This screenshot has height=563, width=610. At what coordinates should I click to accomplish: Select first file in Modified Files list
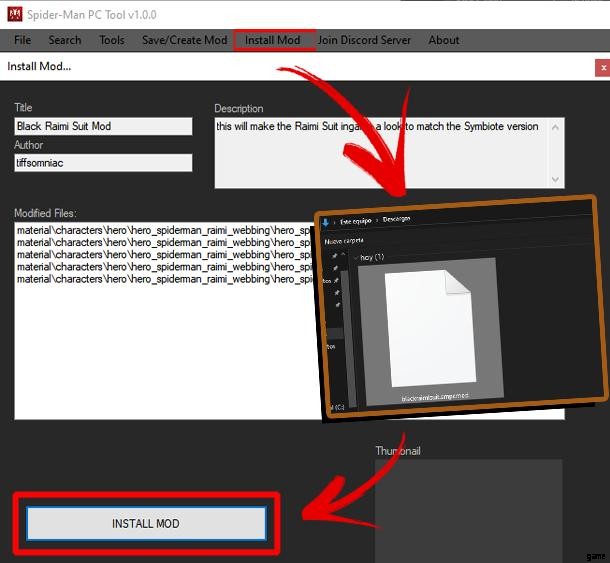click(x=165, y=230)
